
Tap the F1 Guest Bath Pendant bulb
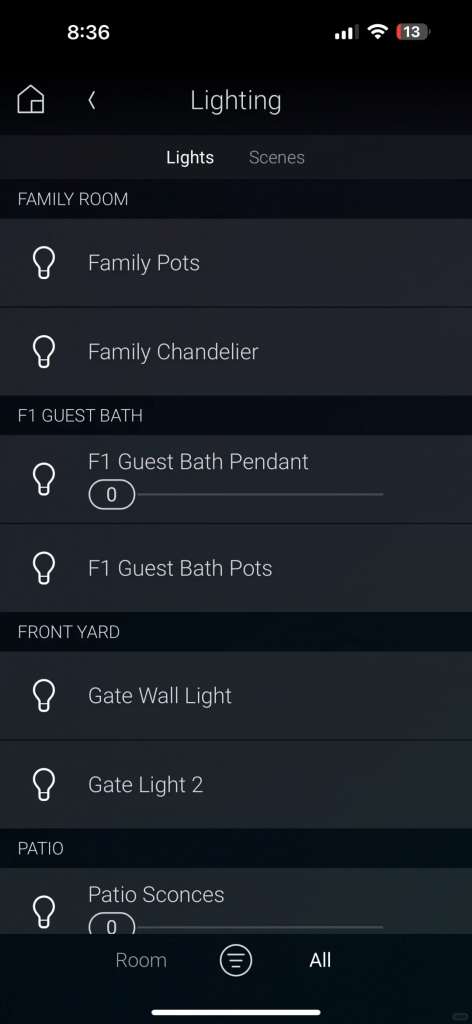[44, 479]
